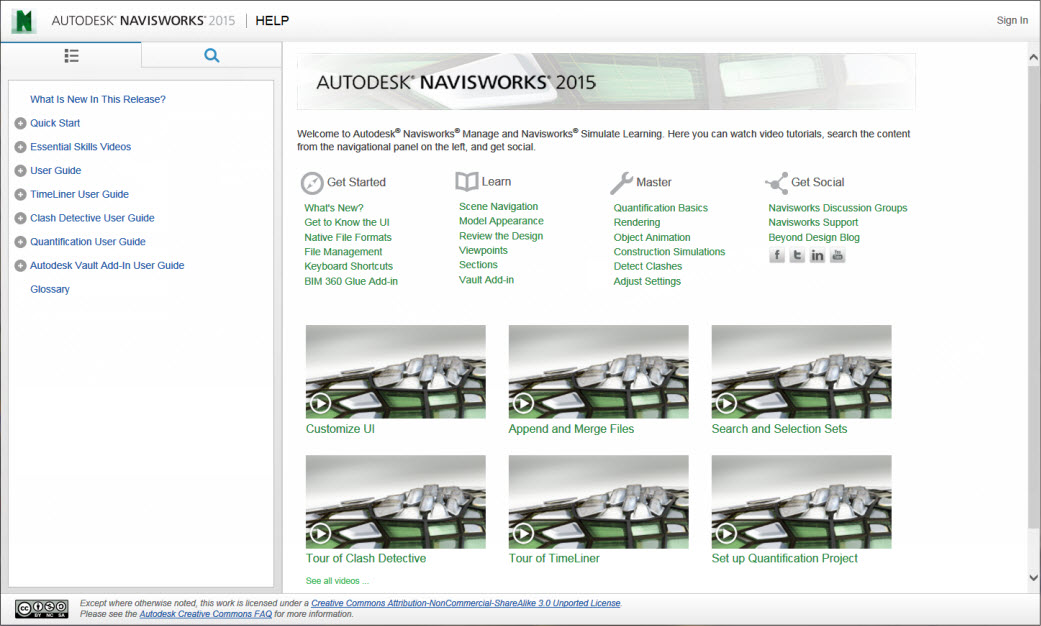Open Scene Navigation link
Screen dimensions: 1041x626
tap(499, 206)
